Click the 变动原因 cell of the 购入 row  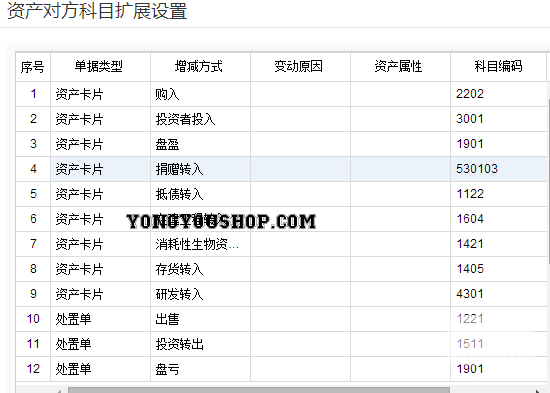pyautogui.click(x=300, y=94)
